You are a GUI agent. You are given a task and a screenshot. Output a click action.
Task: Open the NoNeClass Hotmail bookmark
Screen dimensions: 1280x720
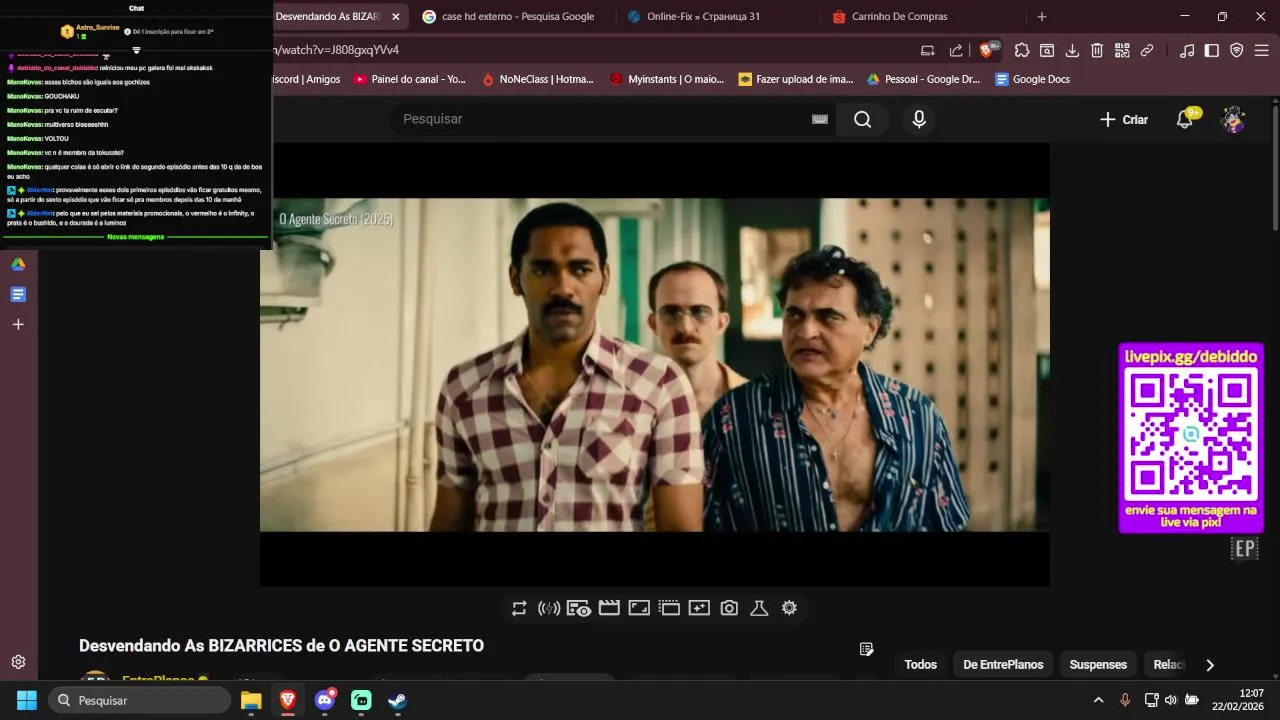pos(537,79)
